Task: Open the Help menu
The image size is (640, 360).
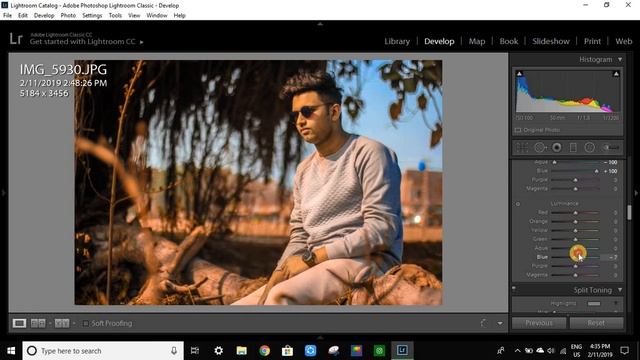Action: click(x=180, y=16)
